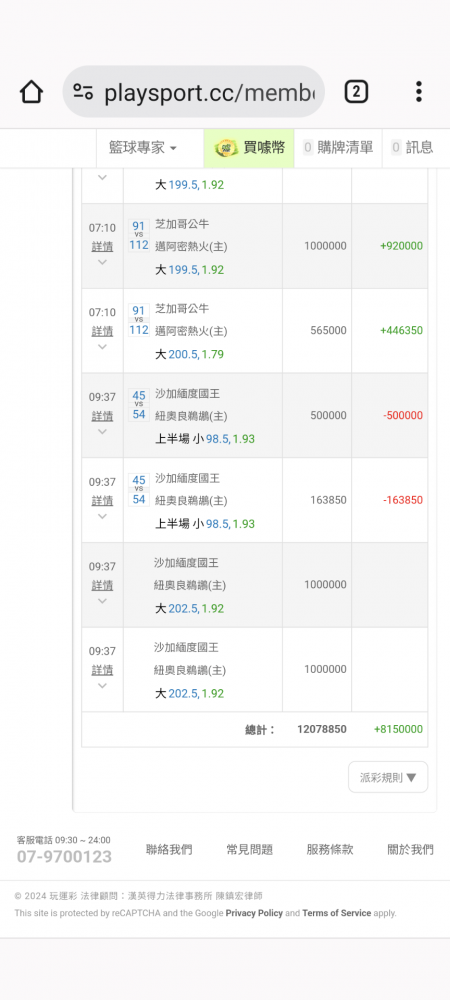Click the 45 vs 54 score box of the 163850 bet
The height and width of the screenshot is (1000, 450).
[x=139, y=490]
